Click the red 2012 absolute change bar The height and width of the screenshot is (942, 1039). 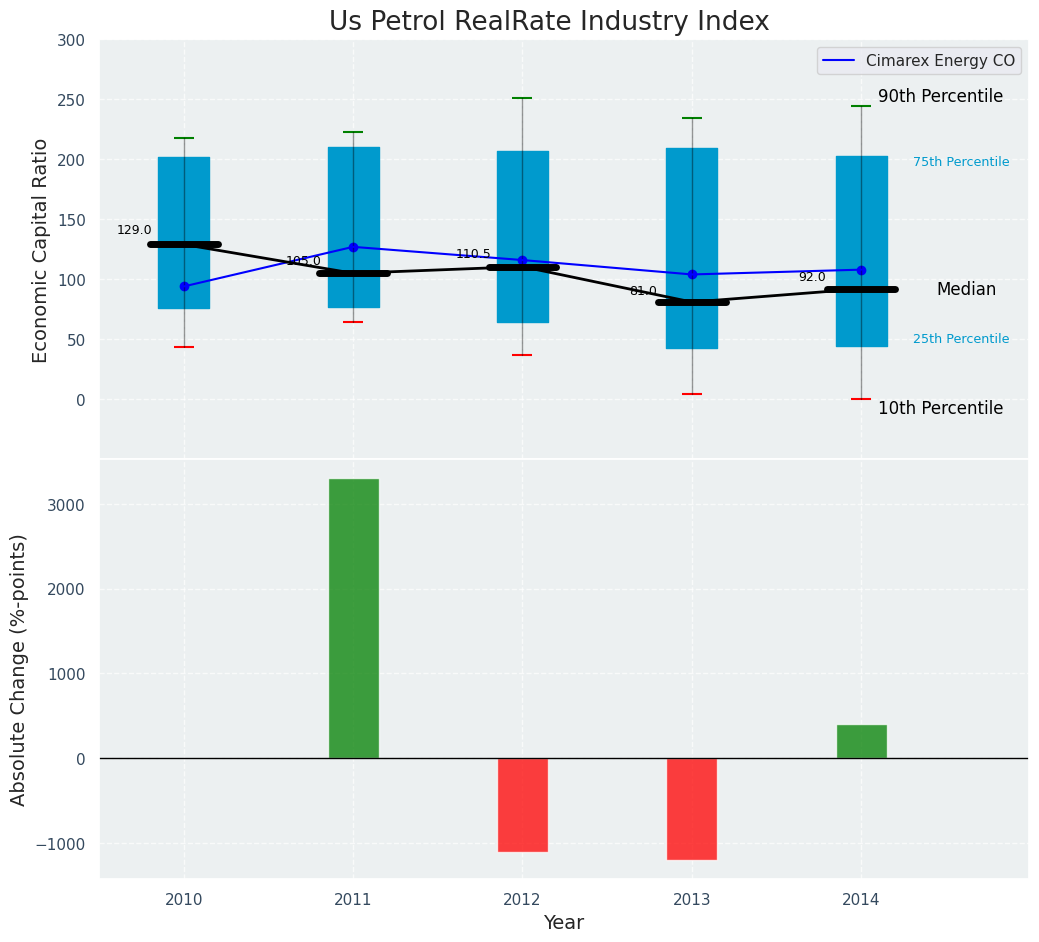(x=522, y=804)
